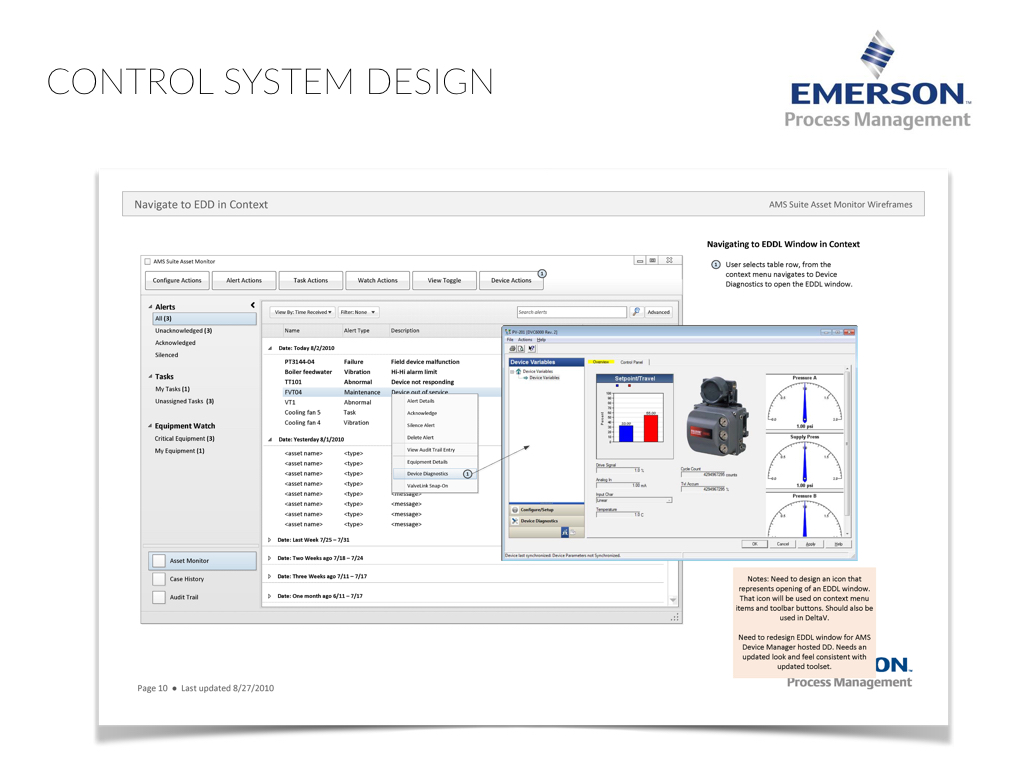Click OK in the EDDL window
Screen dimensions: 1024x768
(x=754, y=544)
